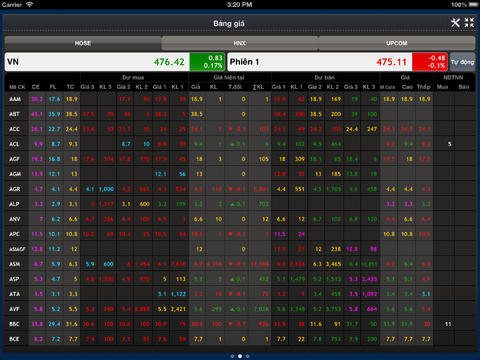This screenshot has width=480, height=360.
Task: Select the ASIAGF stock symbol
Action: click(x=17, y=249)
